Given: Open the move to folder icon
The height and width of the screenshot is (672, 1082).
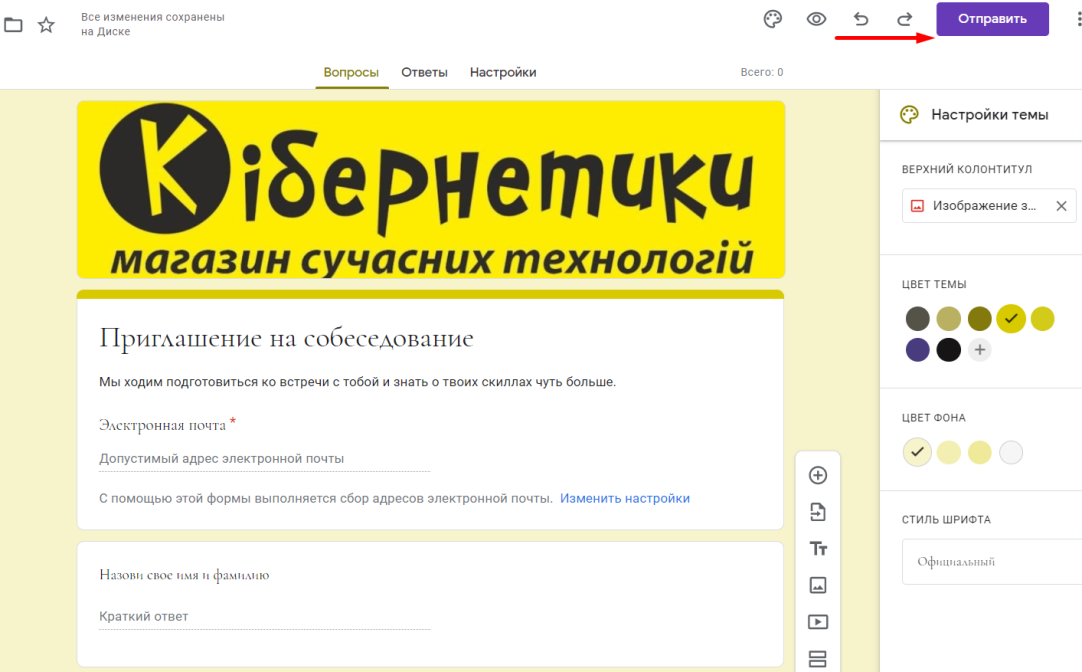Looking at the screenshot, I should pos(13,26).
